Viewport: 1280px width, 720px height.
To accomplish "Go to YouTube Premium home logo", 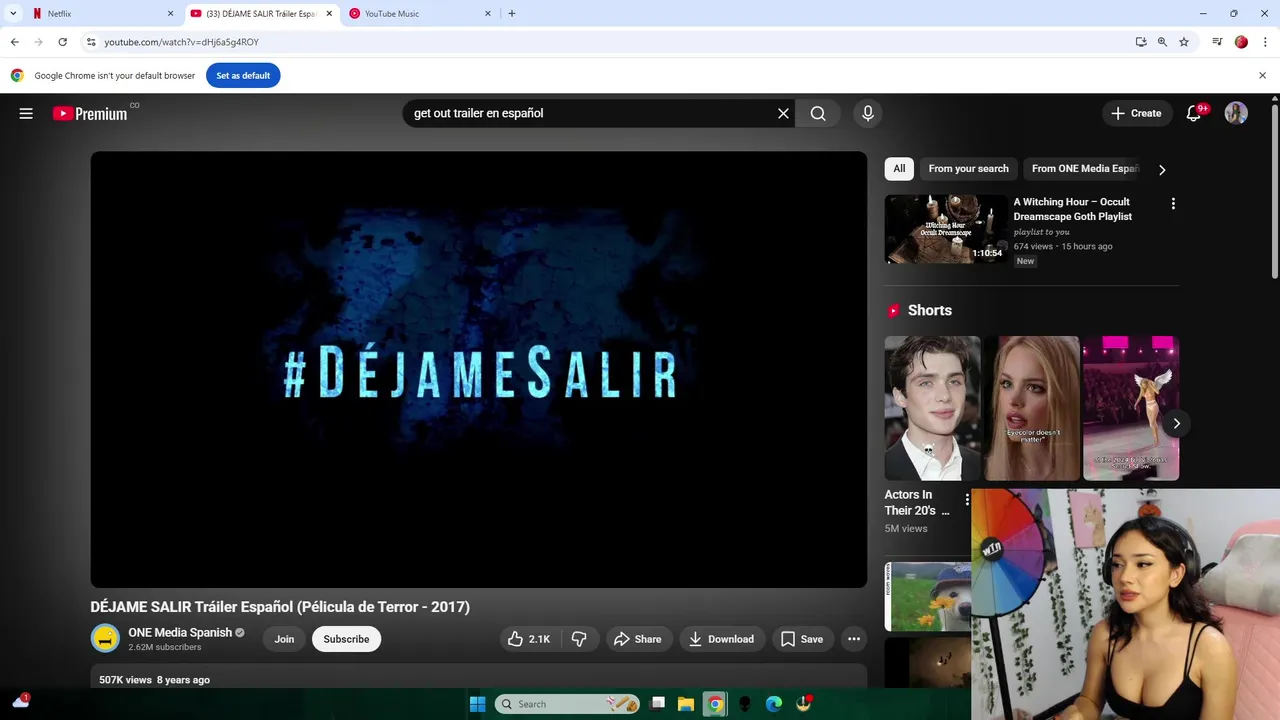I will [91, 114].
